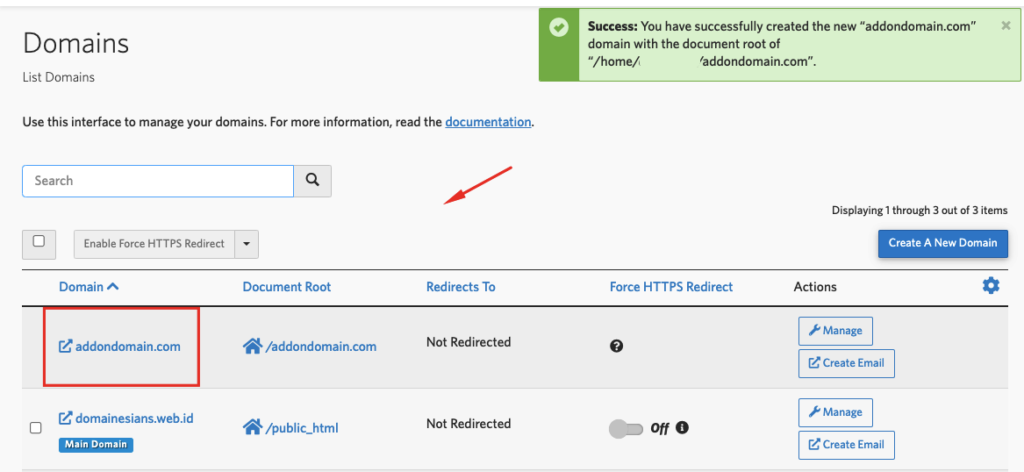Click the Displaying 1 through 3 text
Screen dimensions: 1024x472
click(x=920, y=210)
